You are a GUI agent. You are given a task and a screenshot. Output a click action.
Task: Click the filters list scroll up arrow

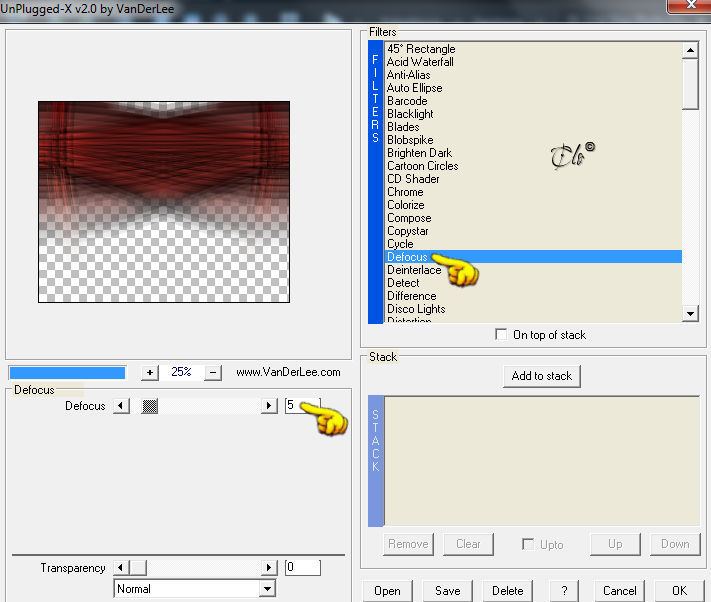pos(690,50)
